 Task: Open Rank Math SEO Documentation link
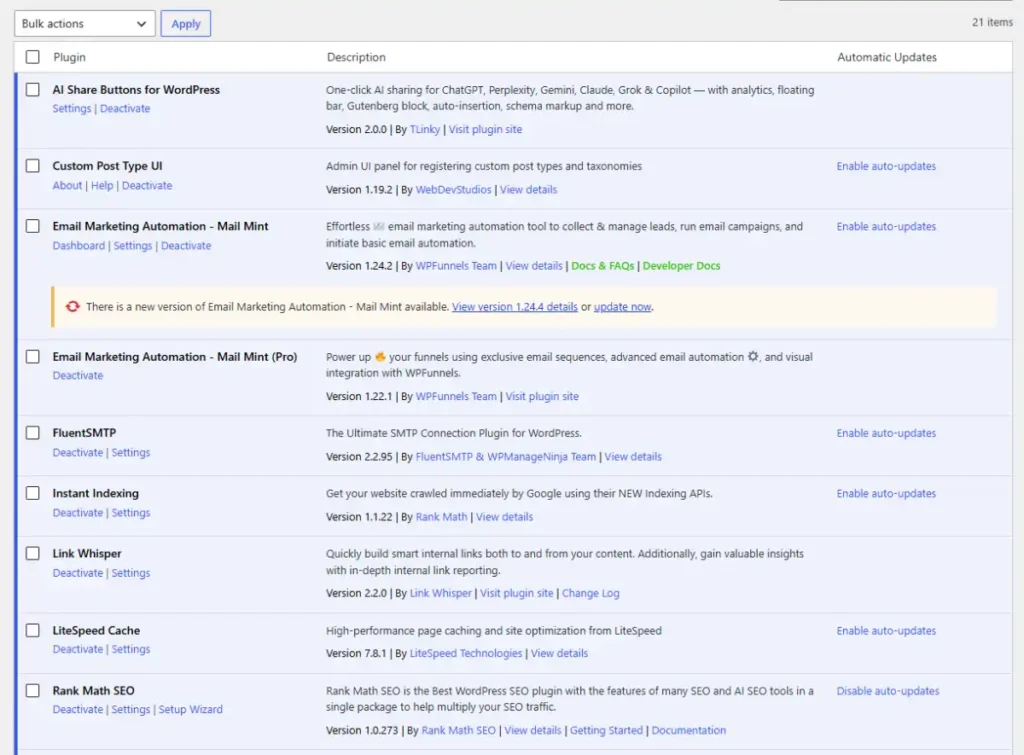coord(688,730)
